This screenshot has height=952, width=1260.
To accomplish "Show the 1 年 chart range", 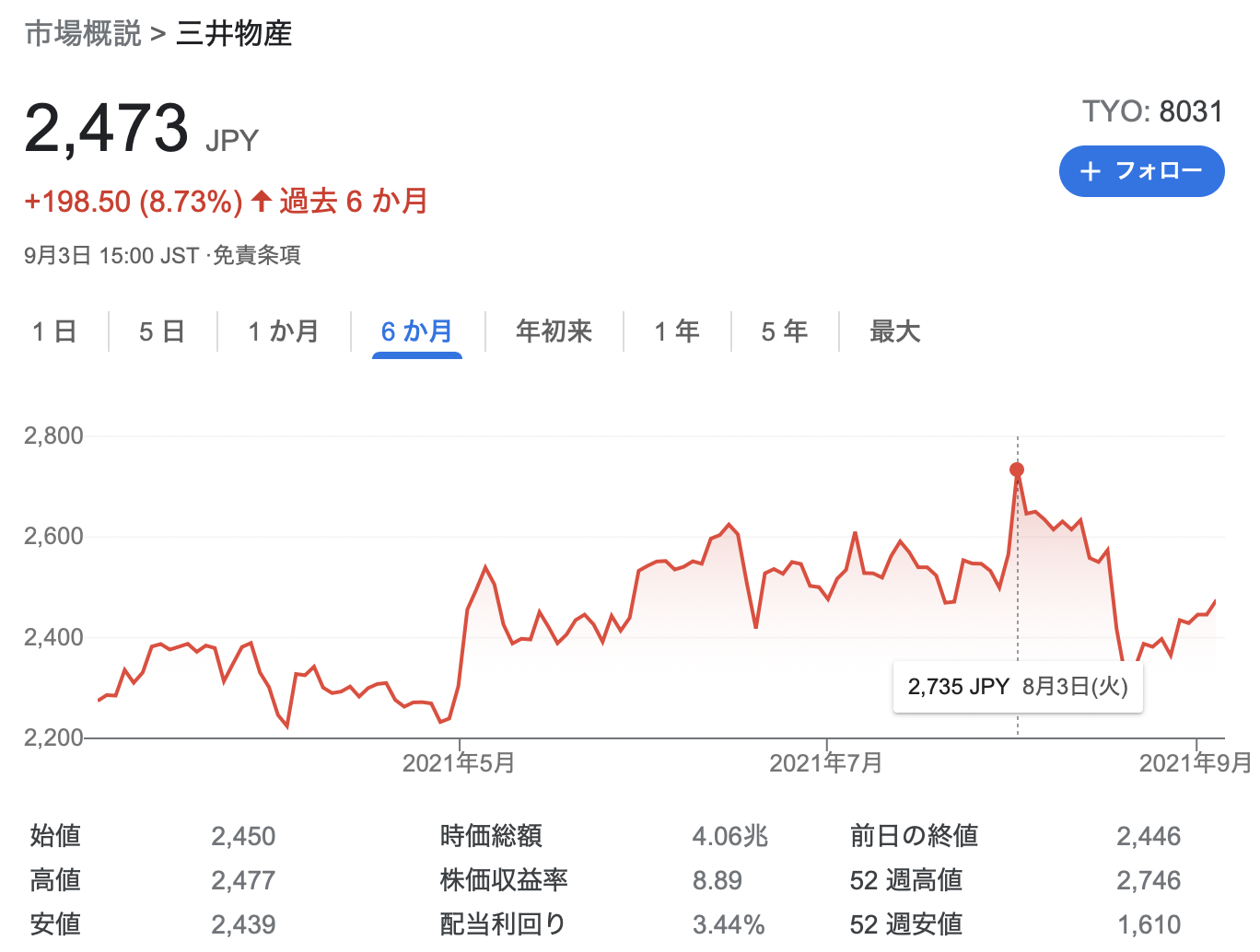I will [x=677, y=331].
